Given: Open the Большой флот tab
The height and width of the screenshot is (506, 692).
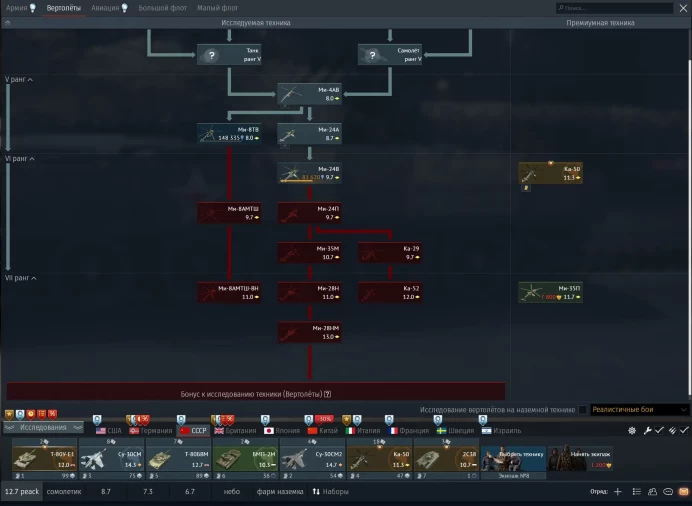Looking at the screenshot, I should pos(162,8).
